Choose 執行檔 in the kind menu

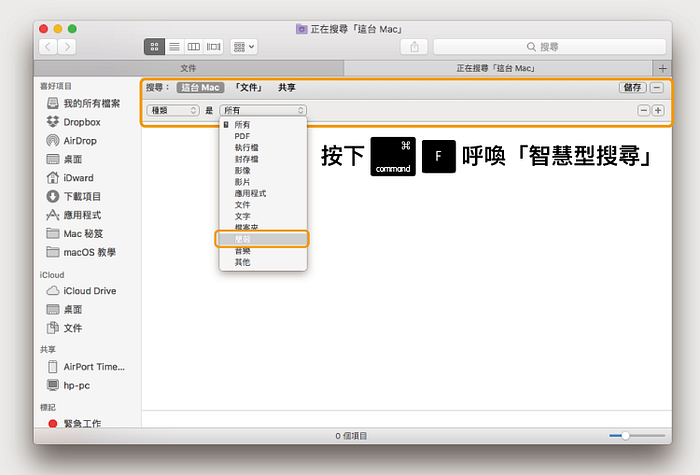coord(263,147)
